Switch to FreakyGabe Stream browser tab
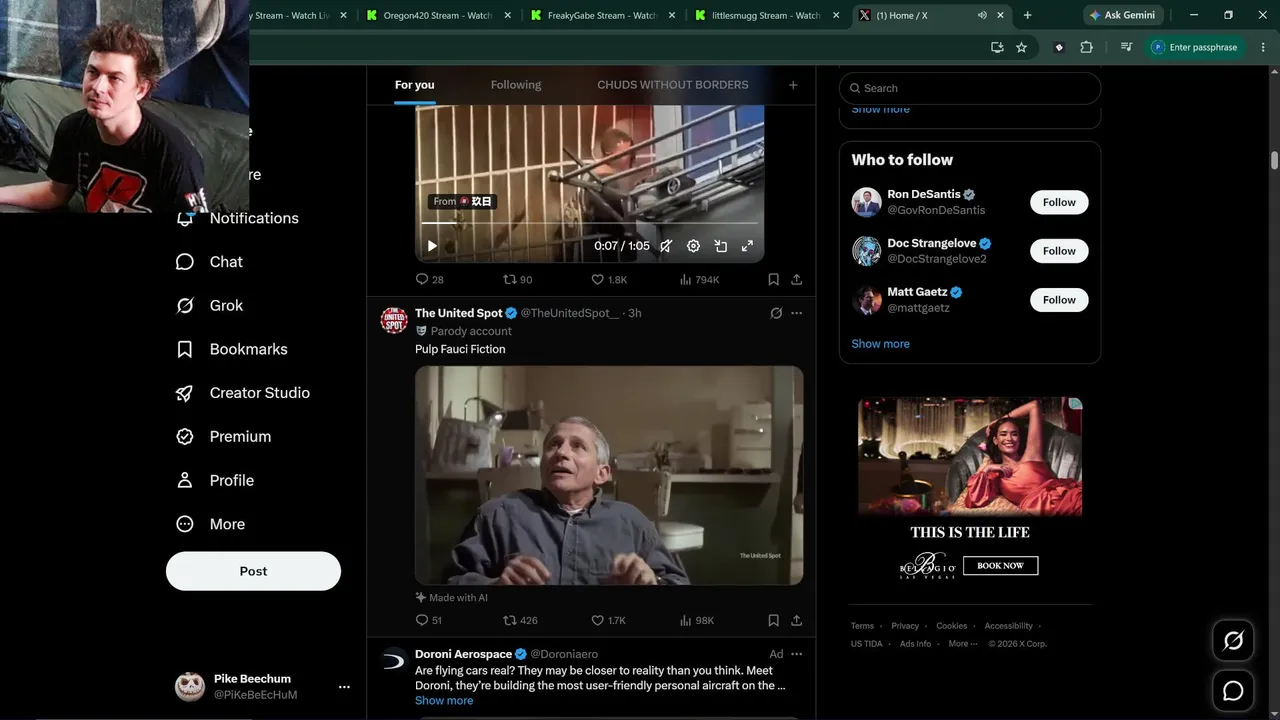This screenshot has width=1280, height=720. 601,15
